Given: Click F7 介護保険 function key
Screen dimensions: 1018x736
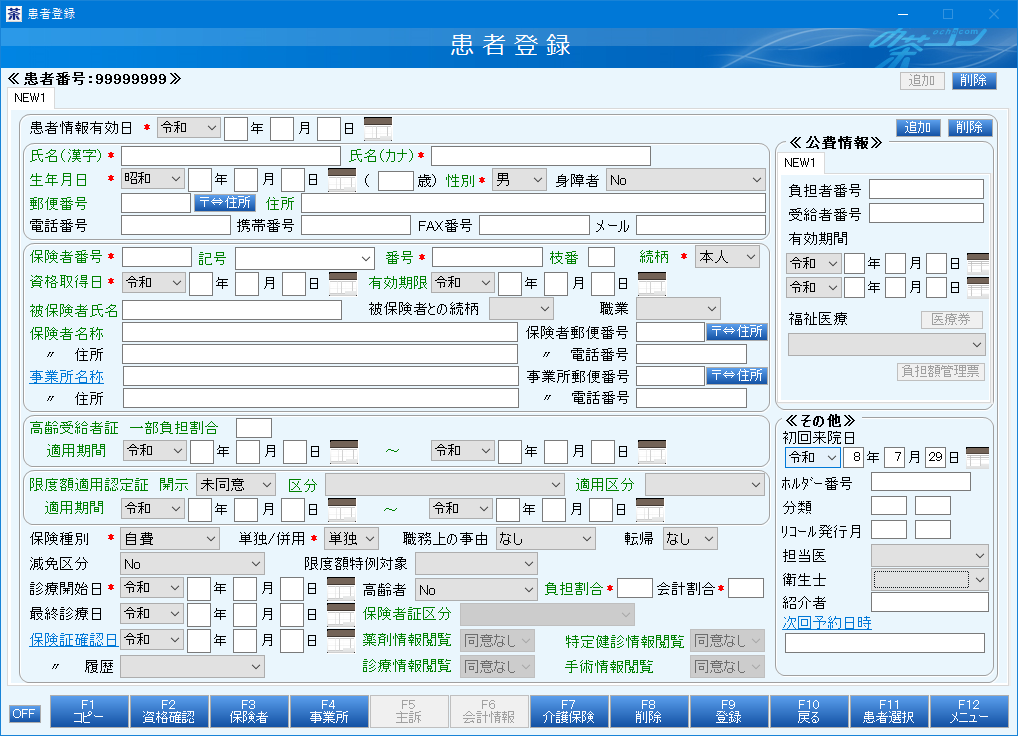Looking at the screenshot, I should 569,711.
